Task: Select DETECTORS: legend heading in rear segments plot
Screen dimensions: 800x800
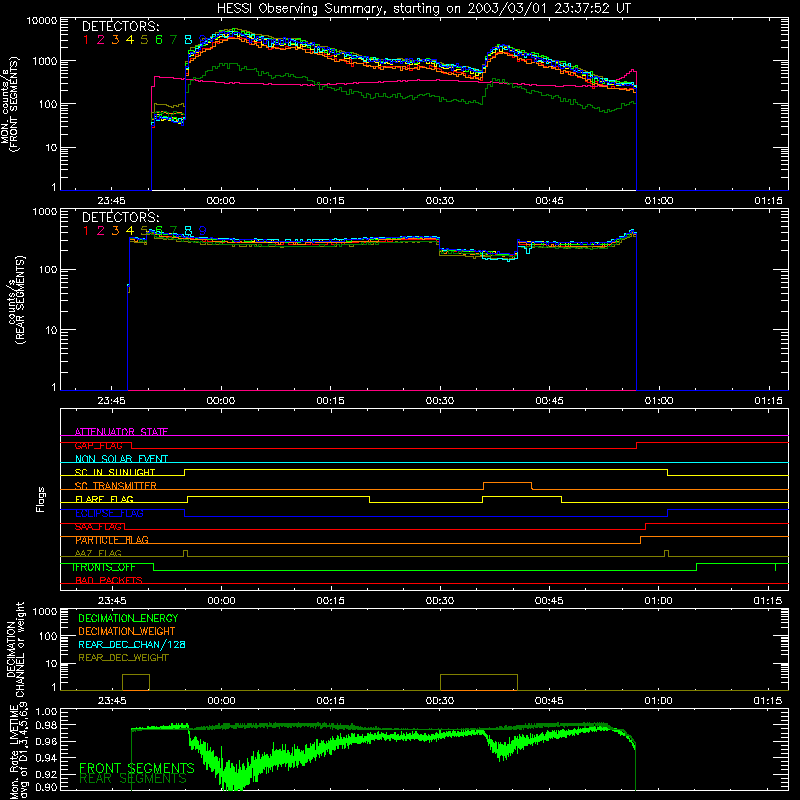Action: click(120, 217)
